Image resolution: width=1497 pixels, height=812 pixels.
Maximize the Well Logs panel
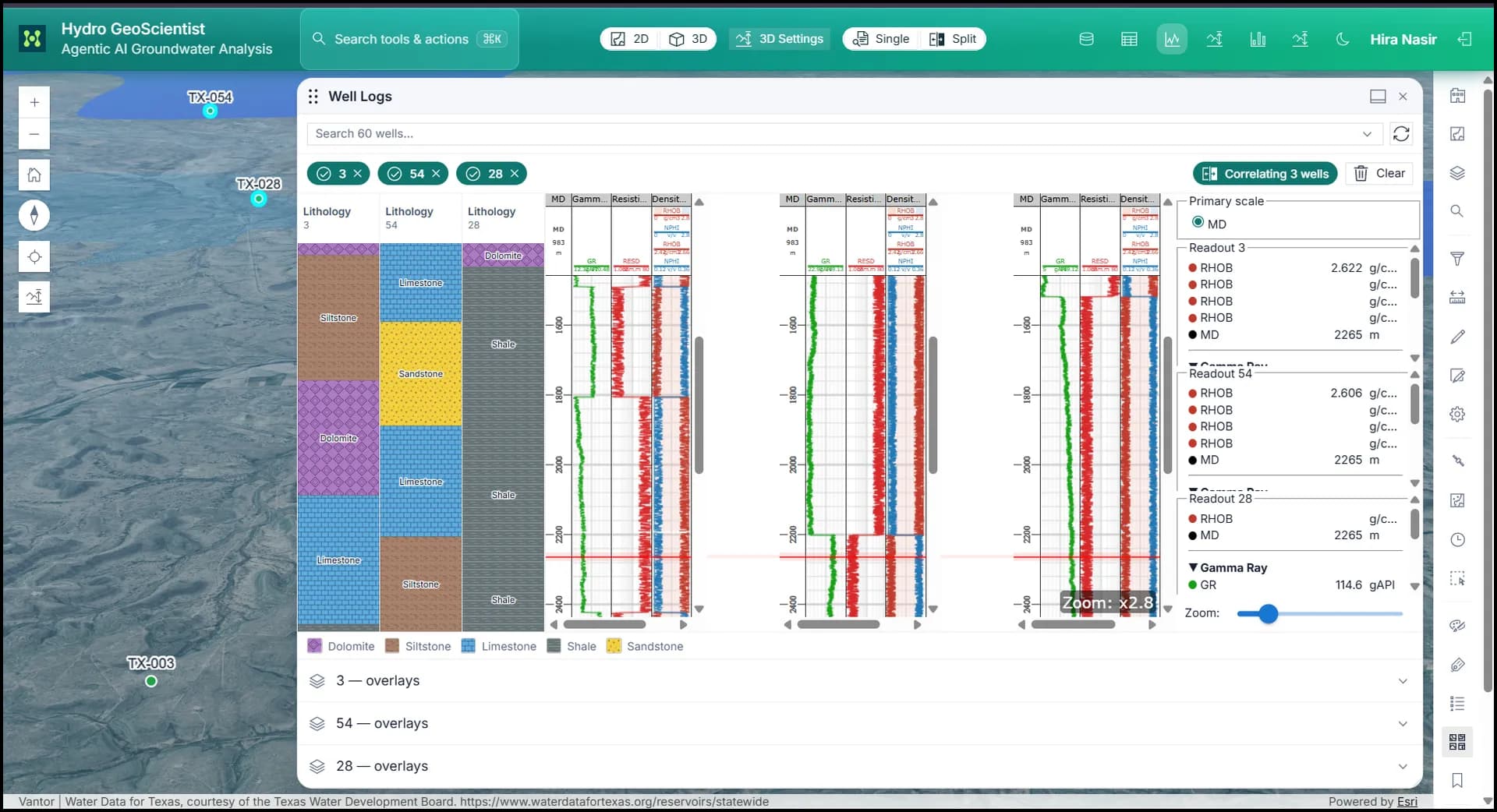tap(1378, 97)
